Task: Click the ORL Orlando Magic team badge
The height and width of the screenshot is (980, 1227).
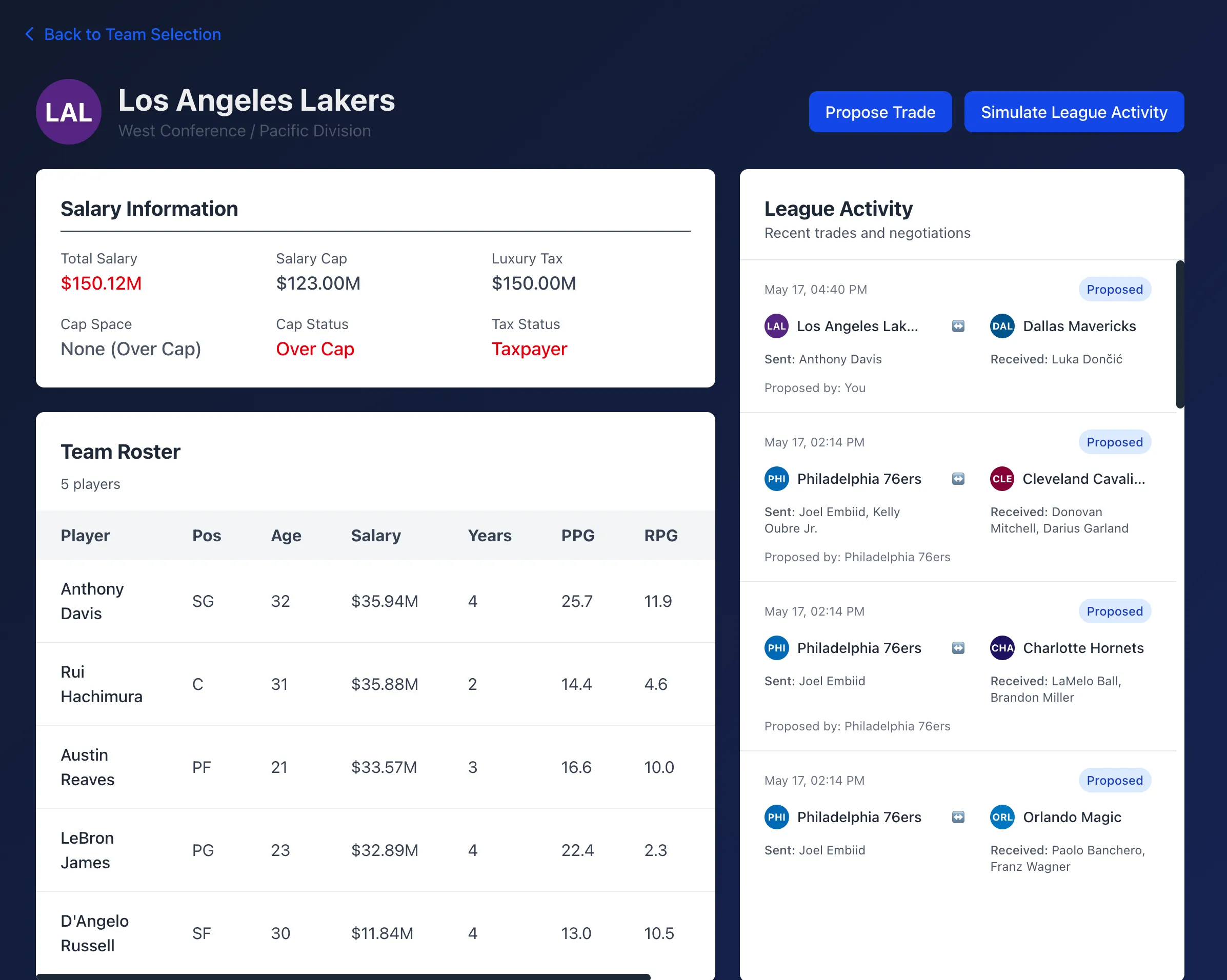Action: point(1002,817)
